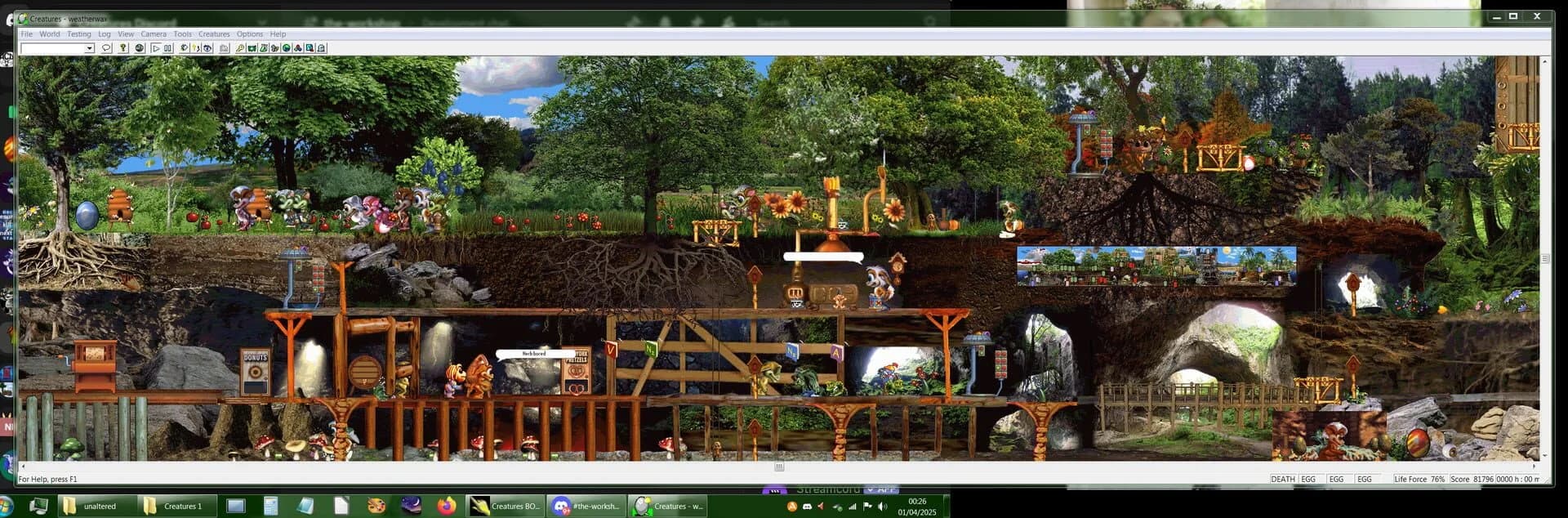Open the Testing menu
This screenshot has height=518, width=1568.
pyautogui.click(x=79, y=34)
